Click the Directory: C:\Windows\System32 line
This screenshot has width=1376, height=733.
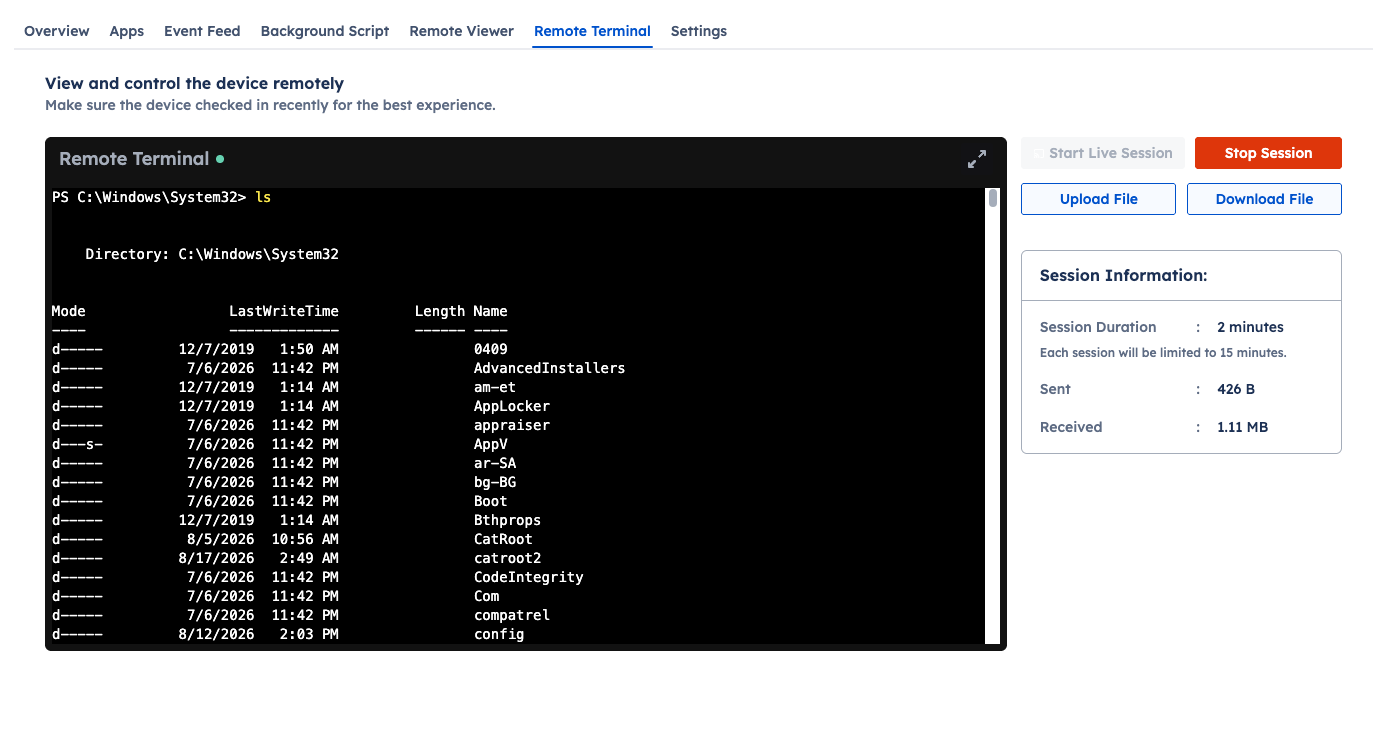coord(212,254)
